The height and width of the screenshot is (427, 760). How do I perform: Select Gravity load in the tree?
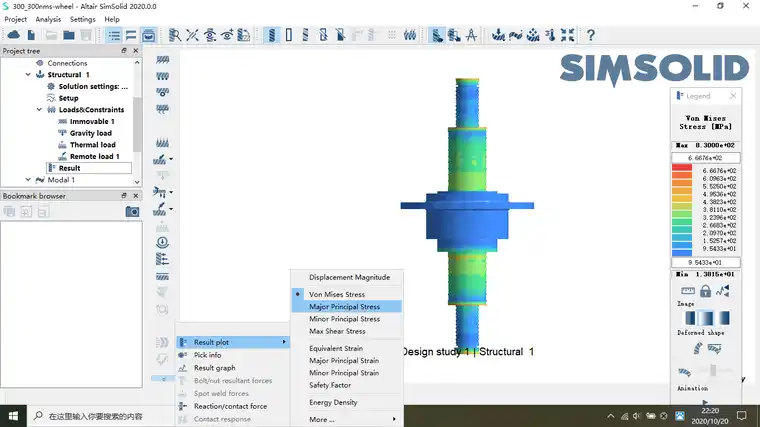click(x=91, y=133)
